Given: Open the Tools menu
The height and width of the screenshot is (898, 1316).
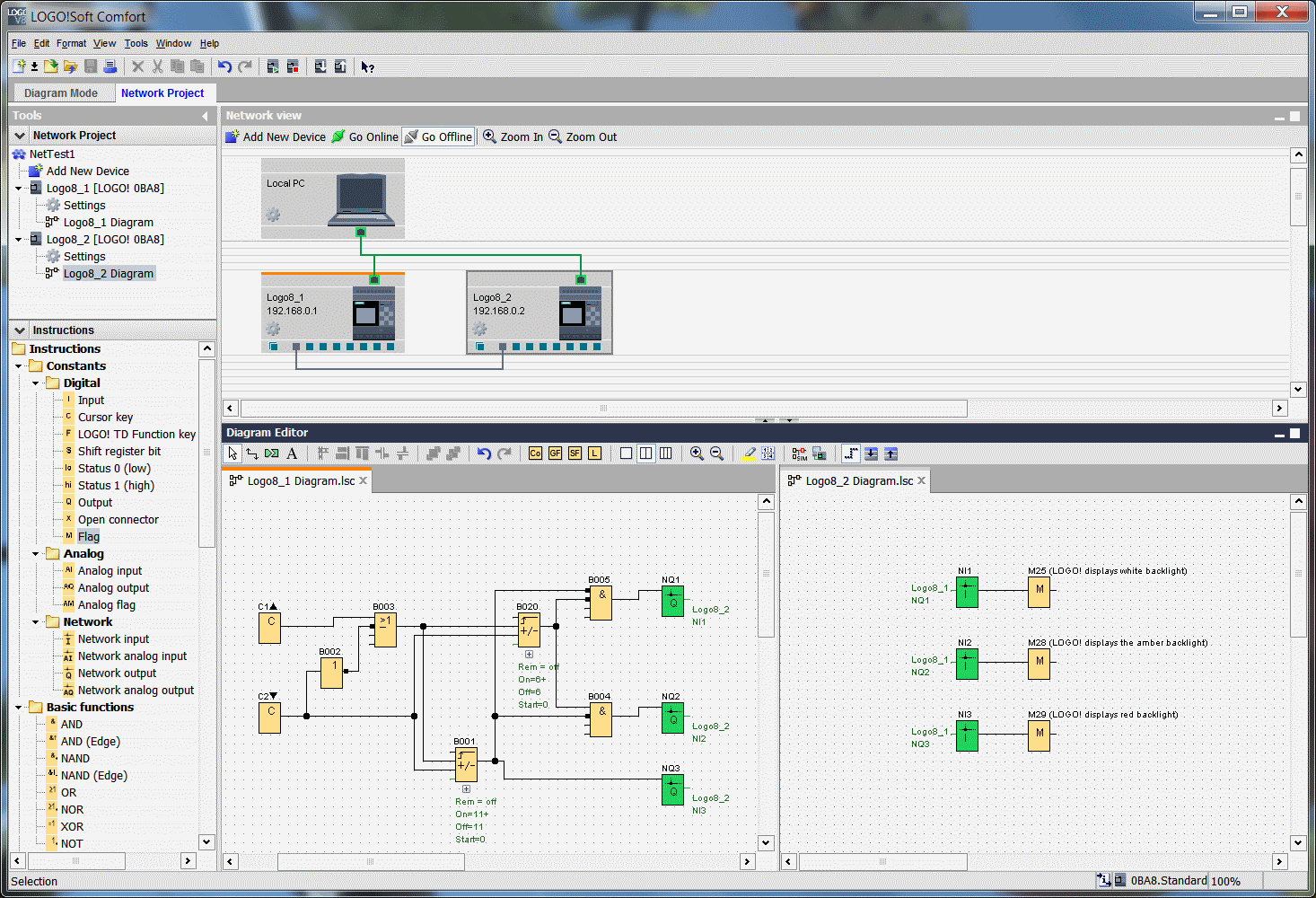Looking at the screenshot, I should click(136, 43).
